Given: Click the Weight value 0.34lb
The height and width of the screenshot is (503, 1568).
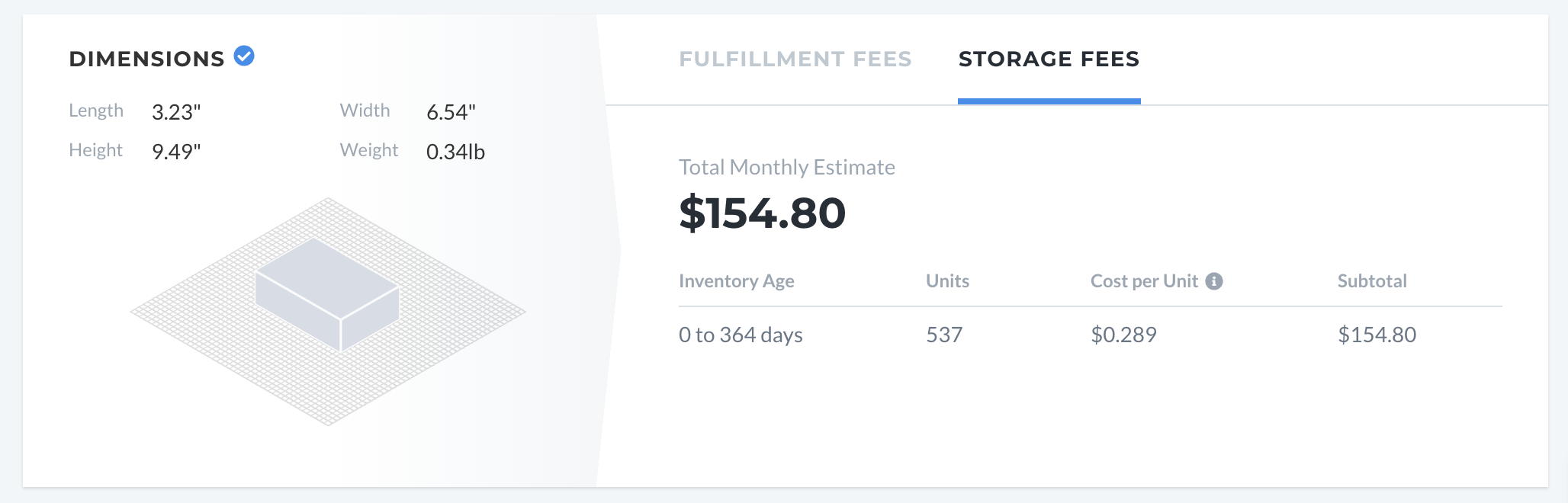Looking at the screenshot, I should pos(455,152).
